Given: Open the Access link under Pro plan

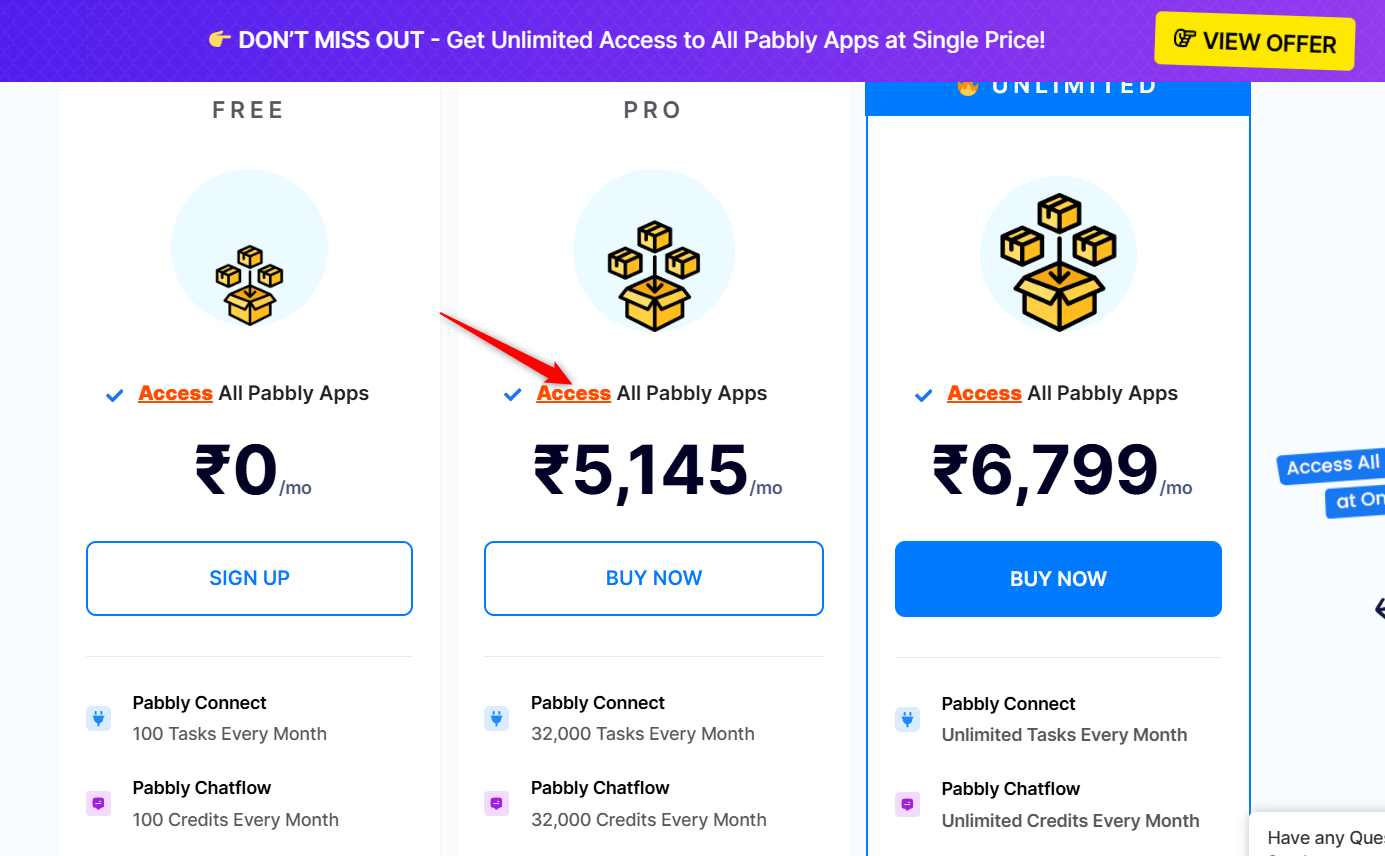Looking at the screenshot, I should click(x=574, y=394).
